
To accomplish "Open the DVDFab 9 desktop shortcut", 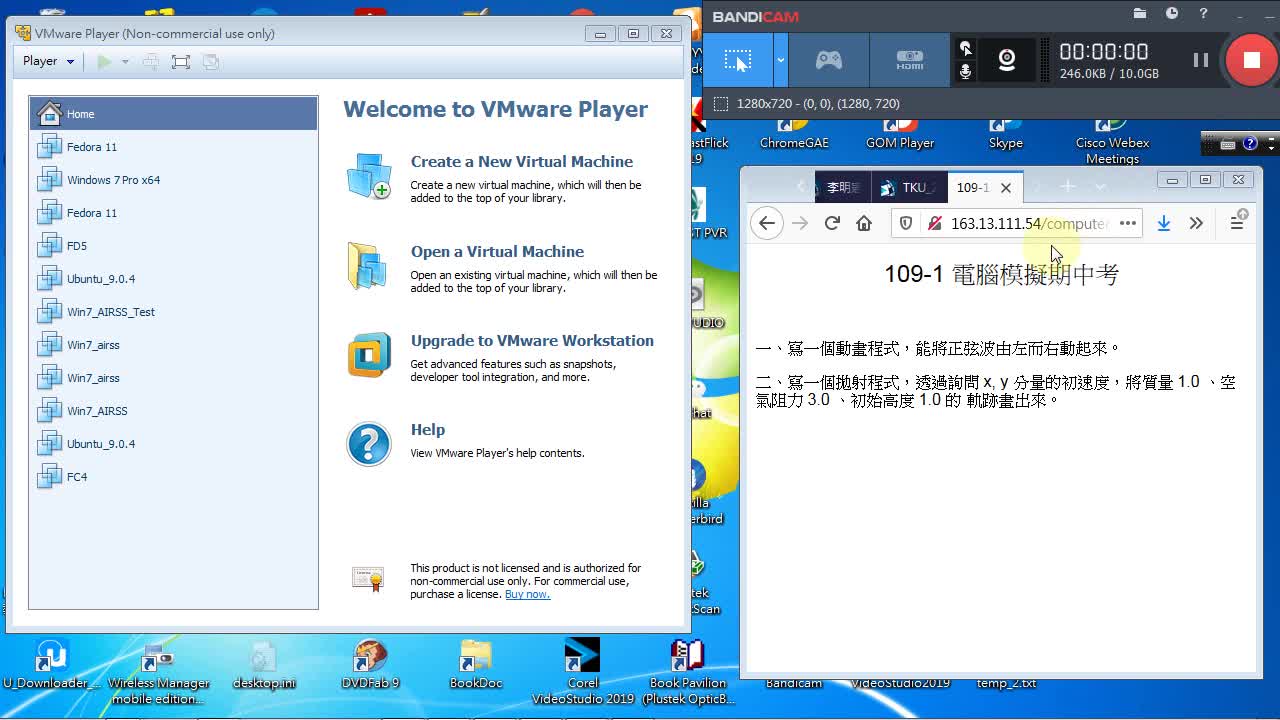I will 370,665.
